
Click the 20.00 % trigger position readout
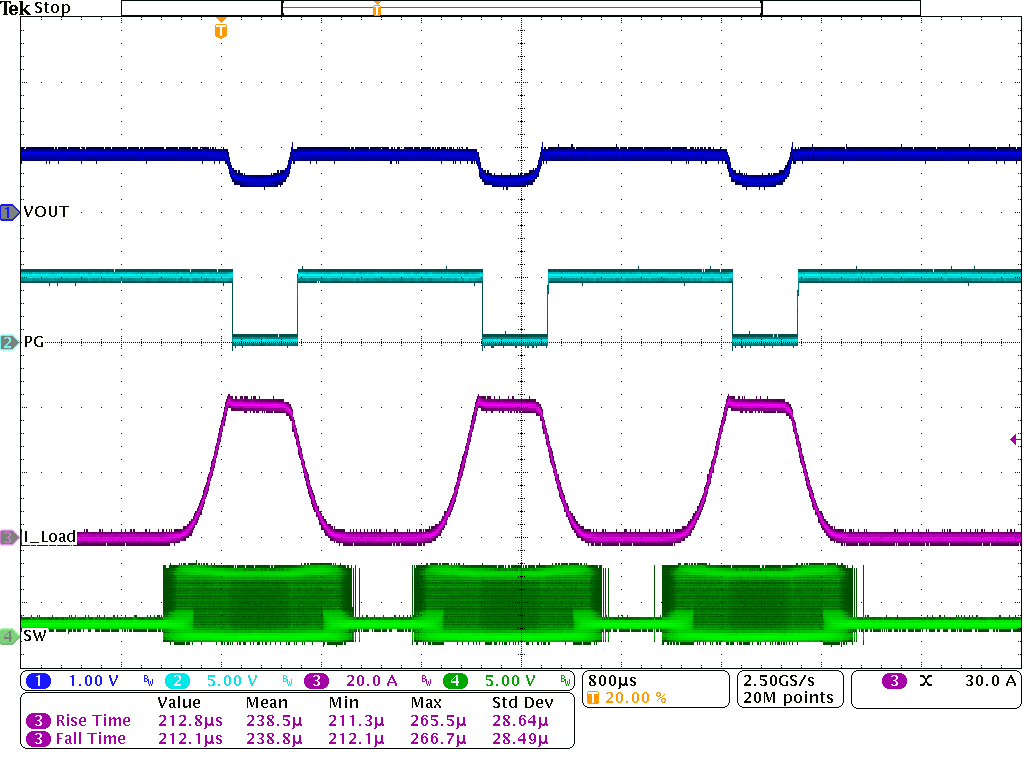632,698
